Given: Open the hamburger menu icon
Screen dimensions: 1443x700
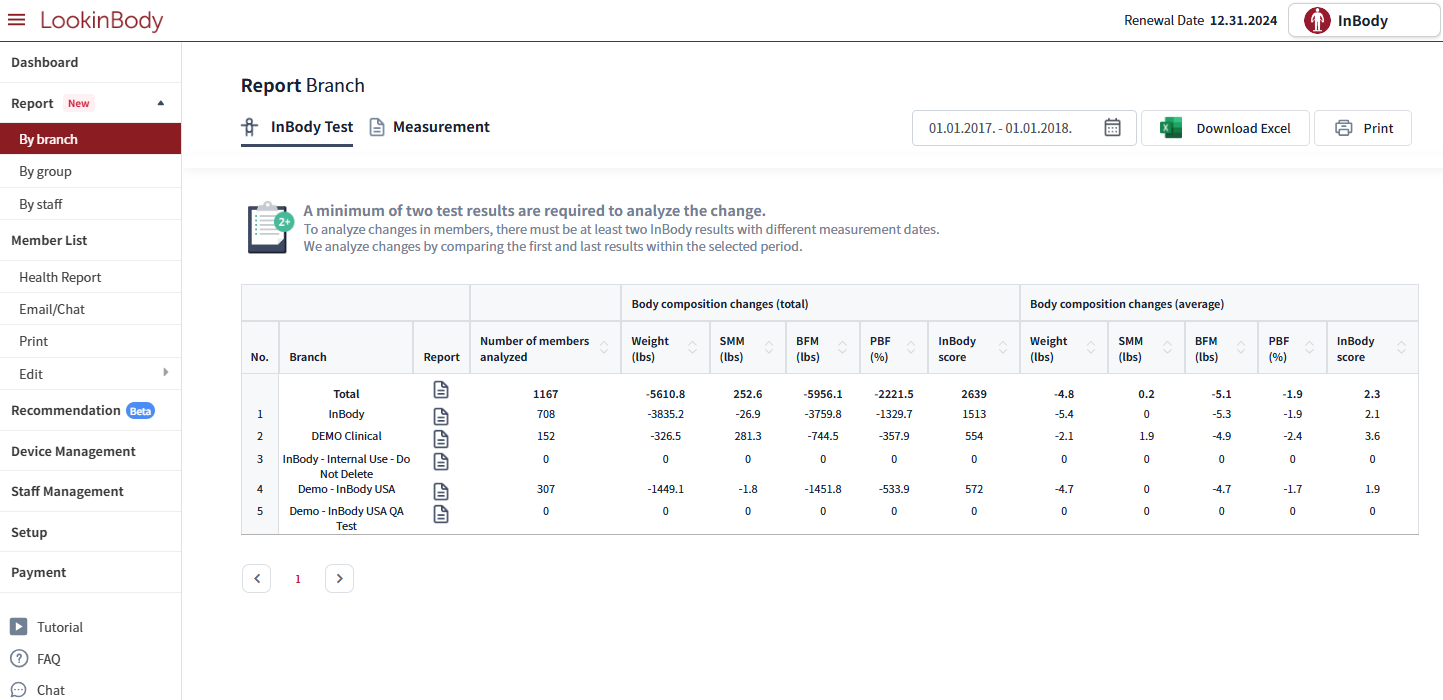Looking at the screenshot, I should coord(16,20).
